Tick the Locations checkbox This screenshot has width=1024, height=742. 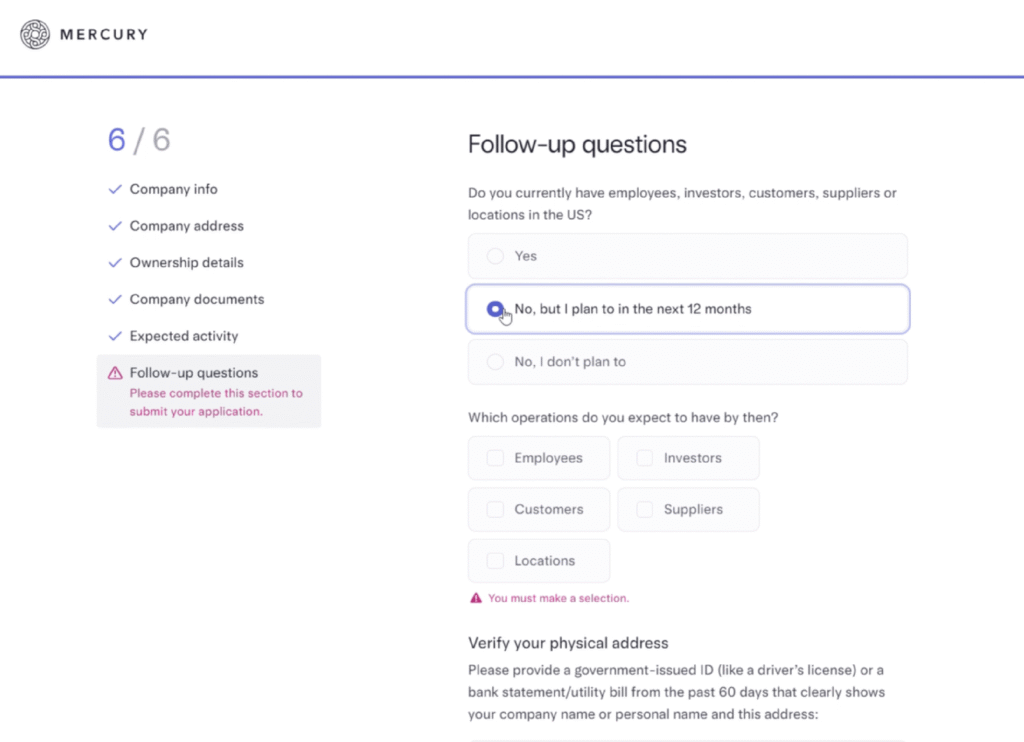click(495, 561)
